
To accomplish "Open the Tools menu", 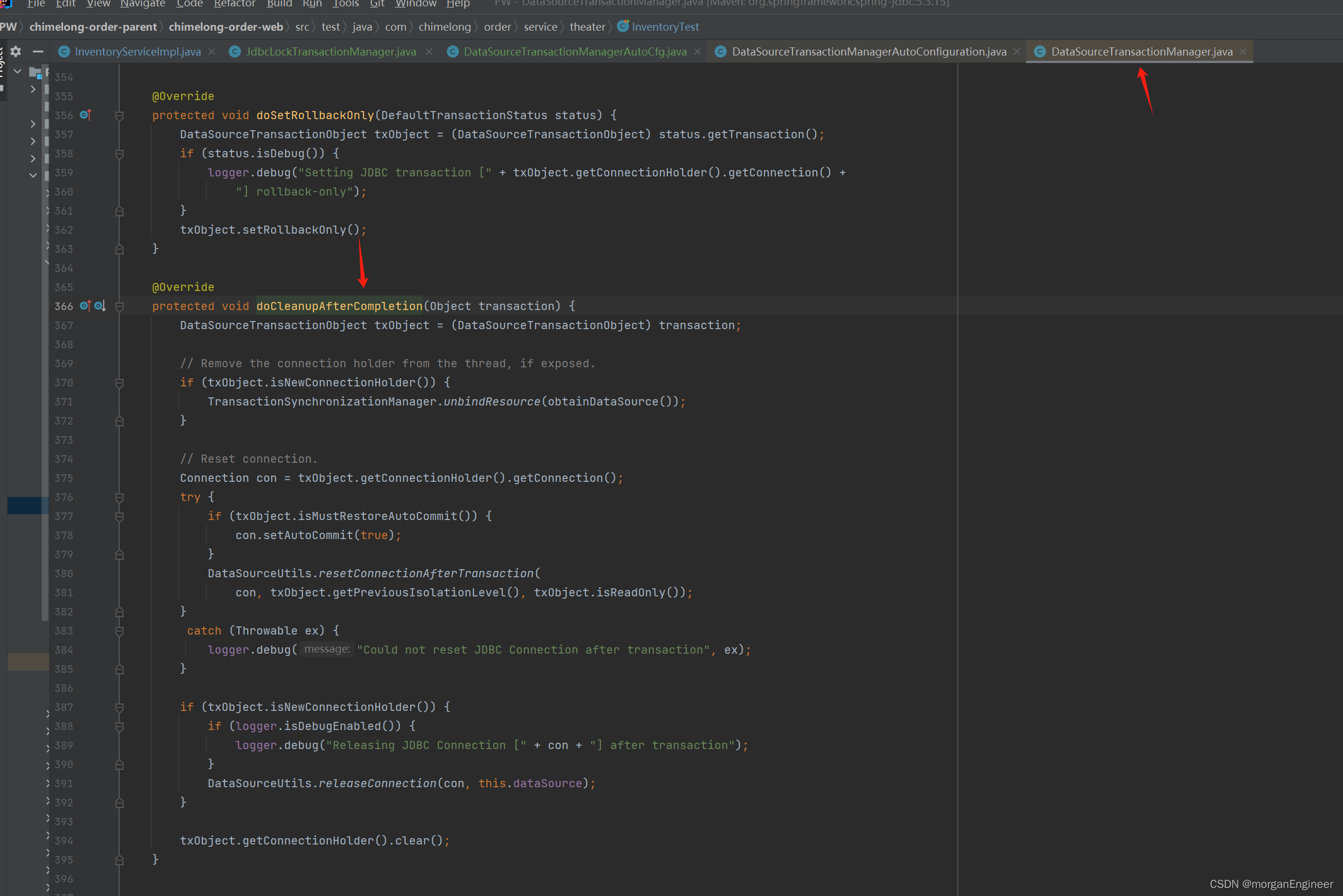I will pos(346,4).
